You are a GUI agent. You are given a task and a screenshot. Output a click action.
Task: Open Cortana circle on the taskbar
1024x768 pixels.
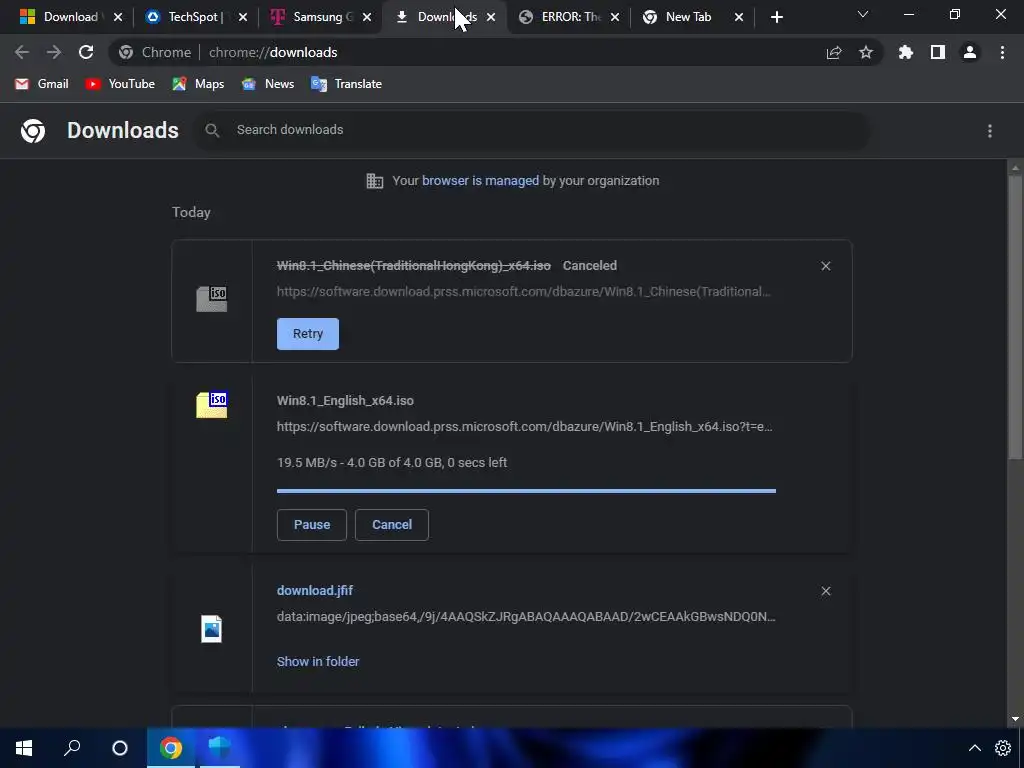[x=120, y=748]
